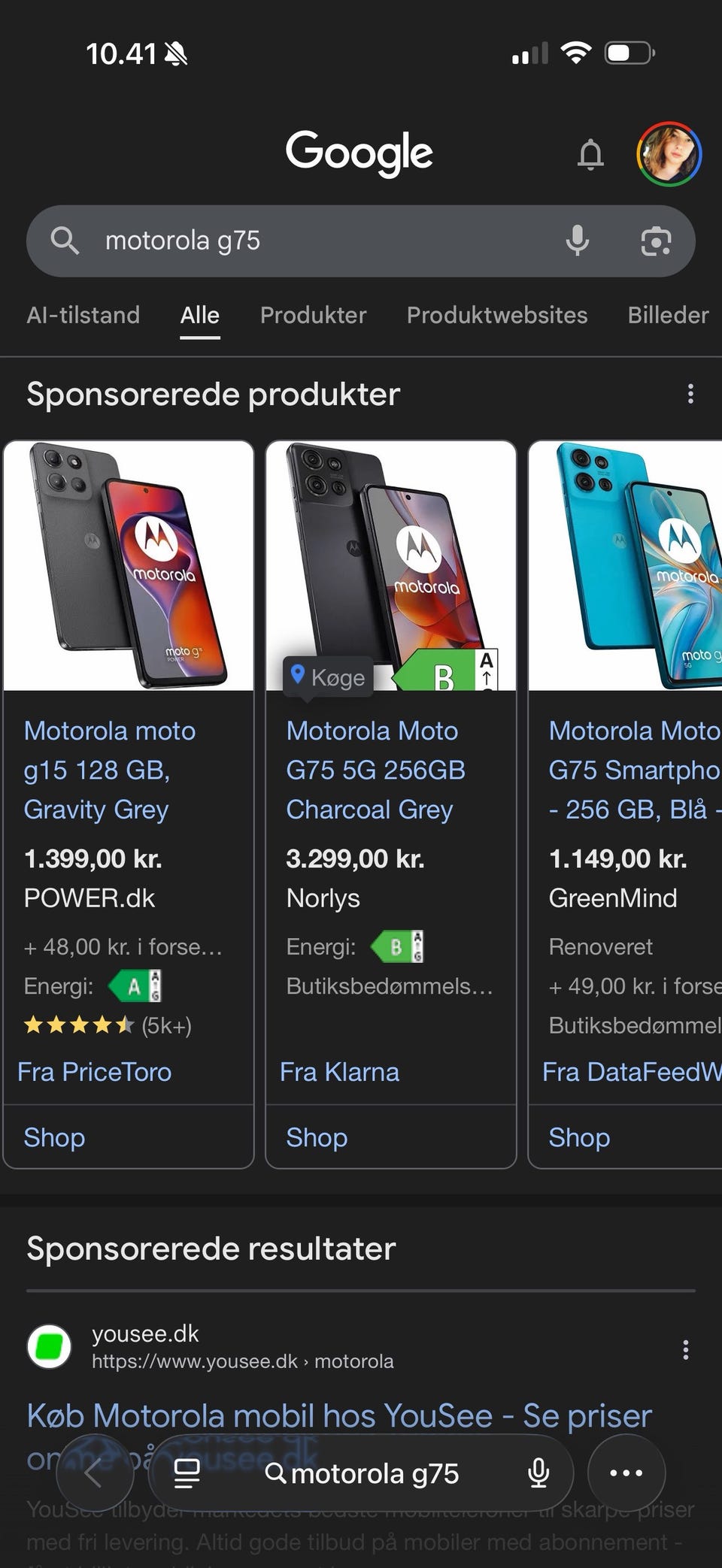Viewport: 722px width, 1568px height.
Task: Open Google Lens camera search
Action: (655, 241)
